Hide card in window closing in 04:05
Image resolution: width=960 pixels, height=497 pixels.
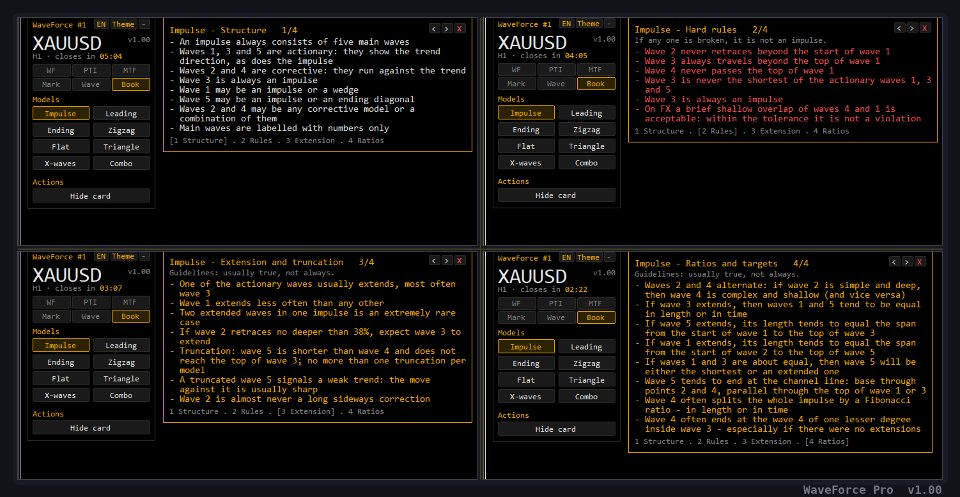(557, 195)
